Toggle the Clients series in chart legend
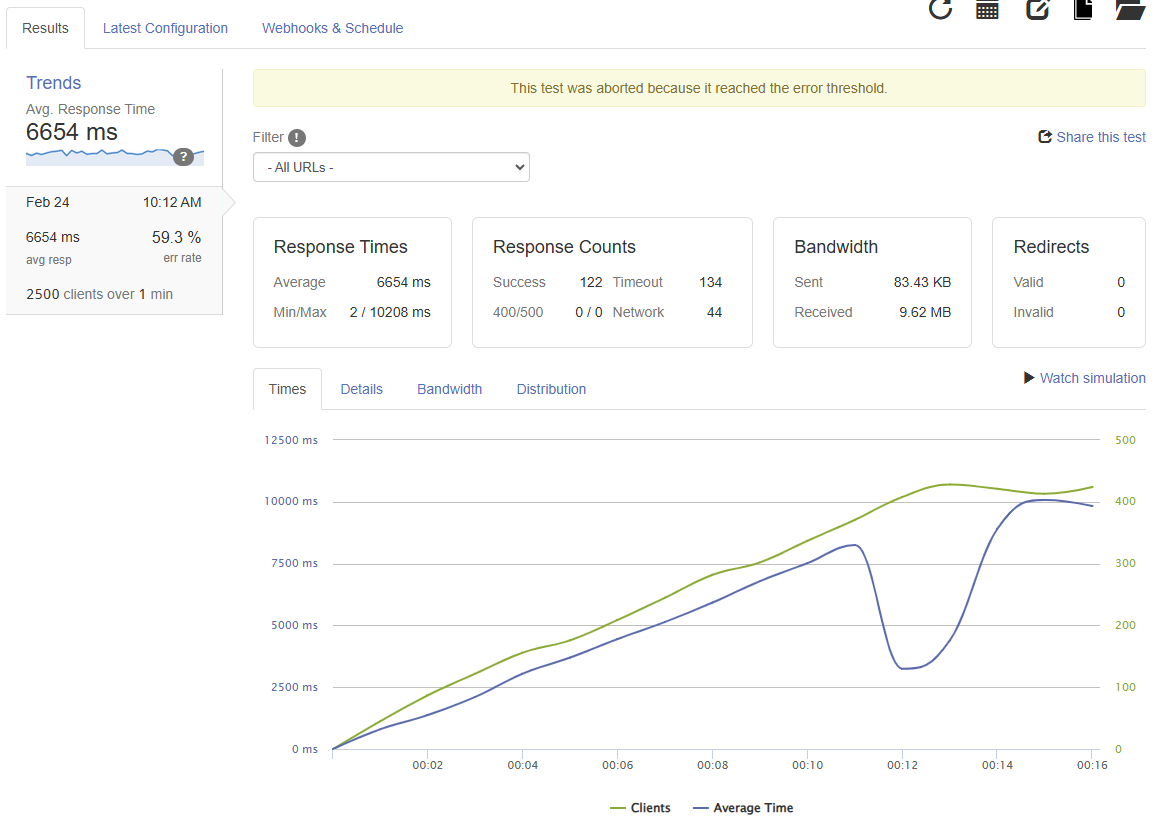1170x837 pixels. tap(640, 808)
